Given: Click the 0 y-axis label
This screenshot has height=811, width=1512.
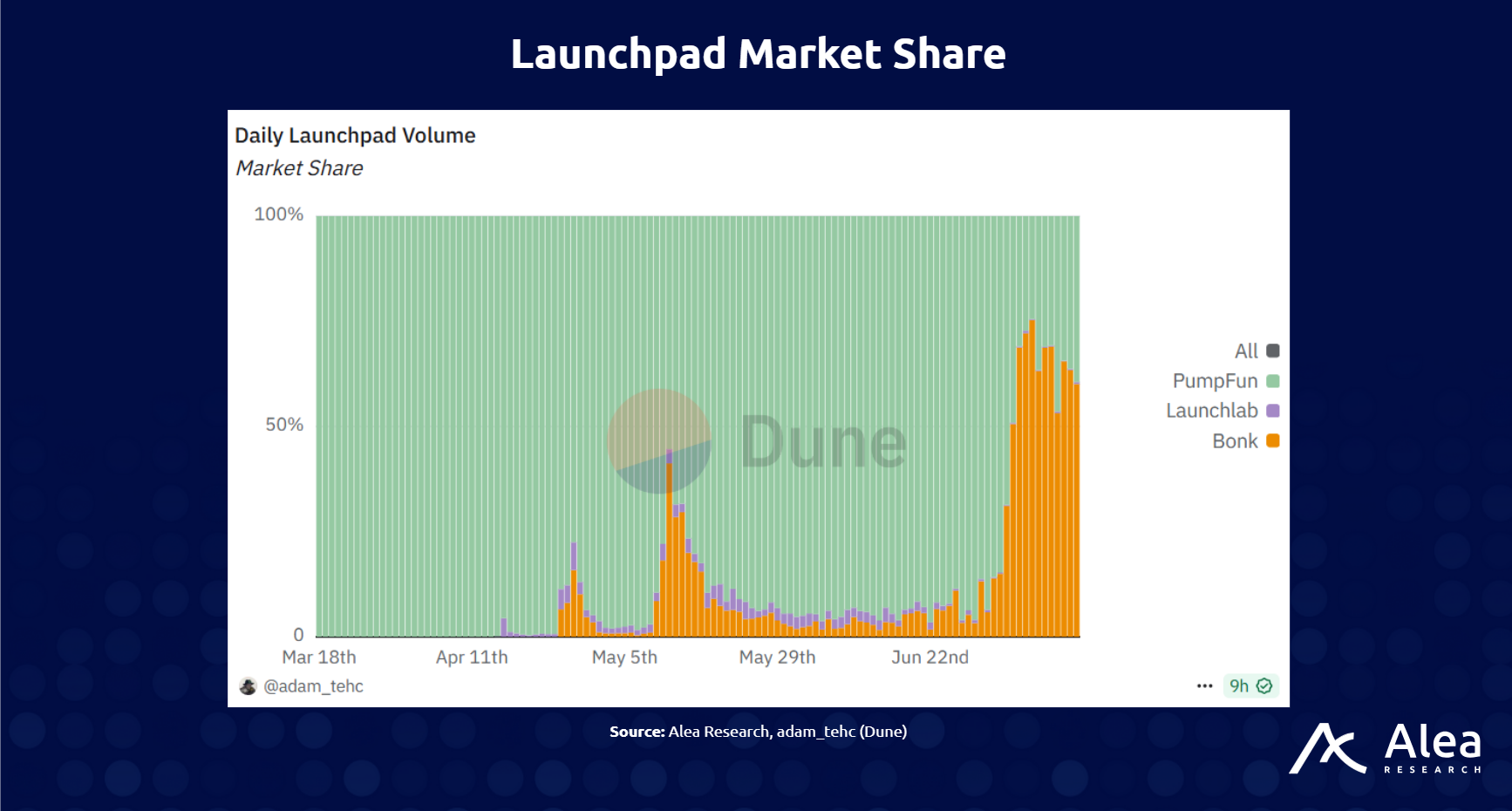Looking at the screenshot, I should 298,635.
